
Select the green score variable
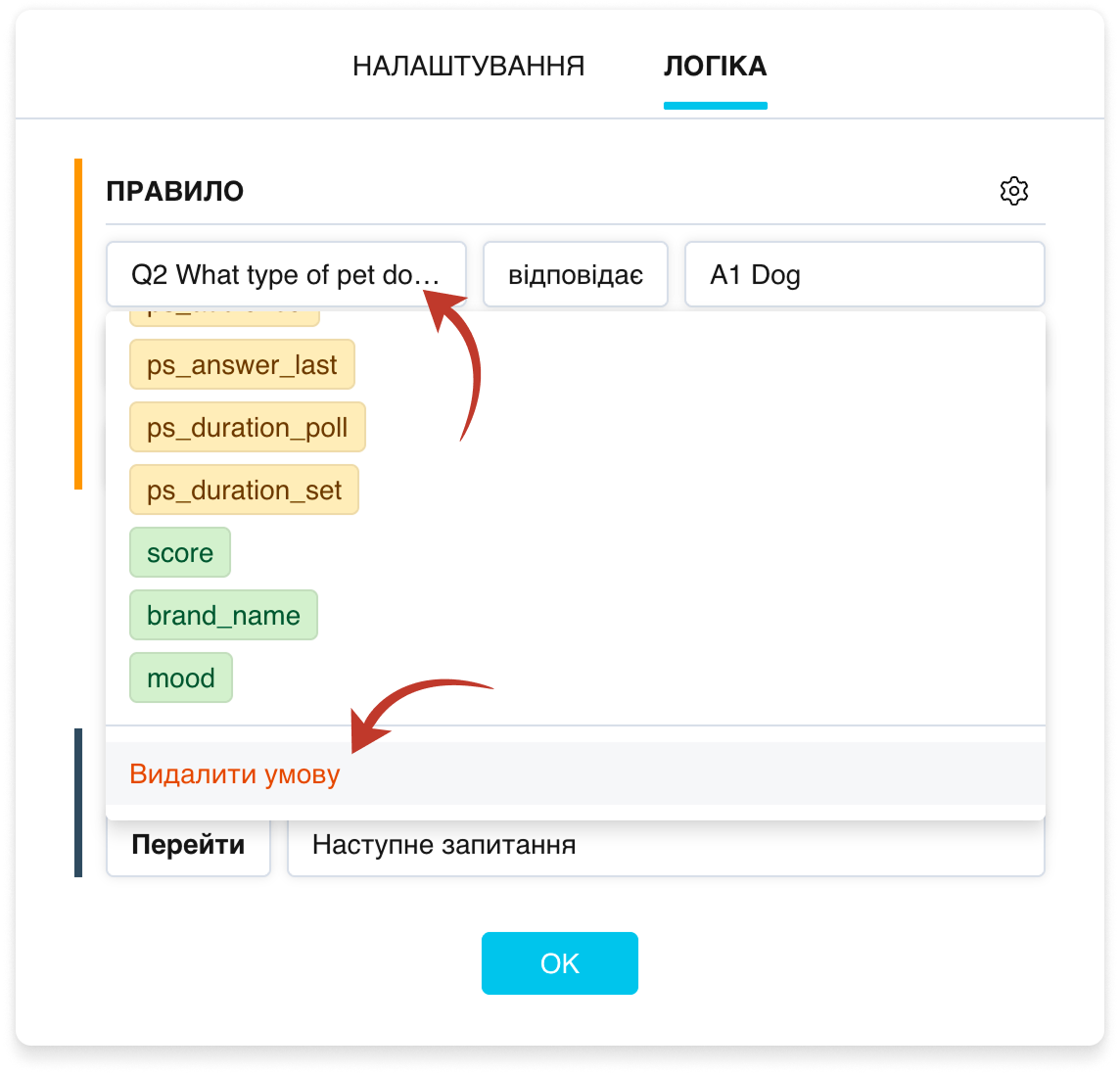pyautogui.click(x=180, y=552)
